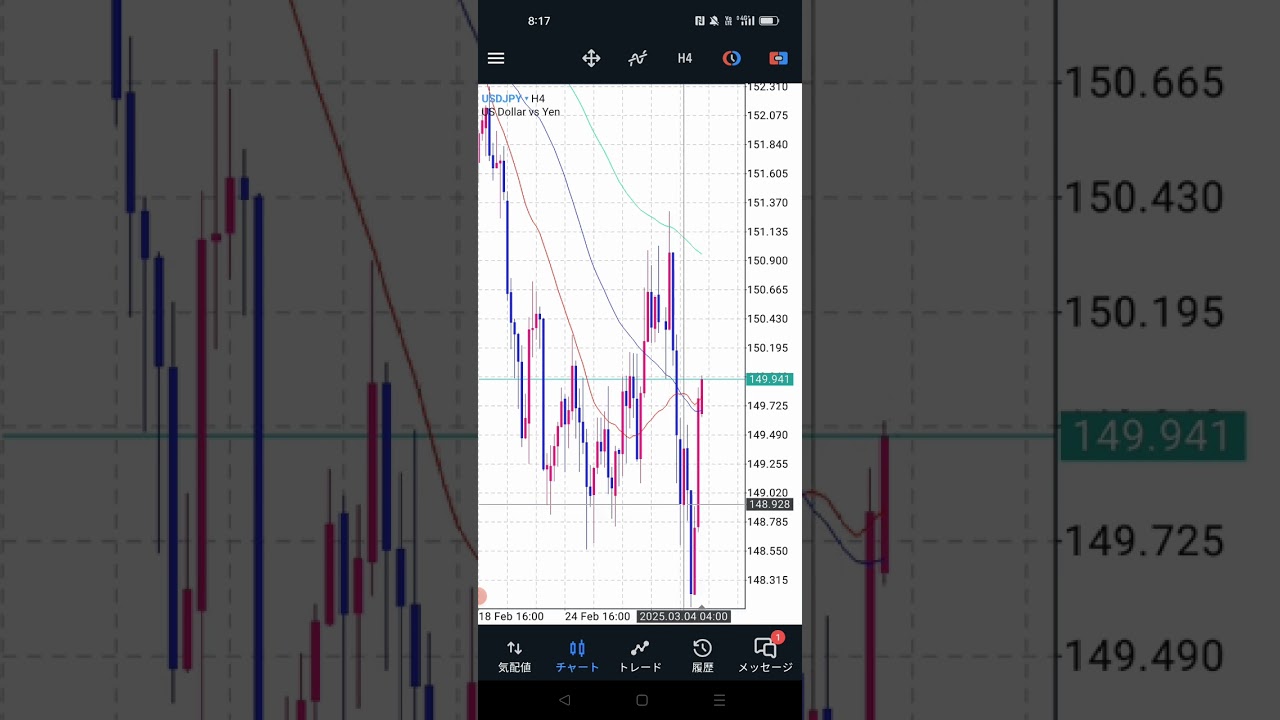Viewport: 1280px width, 720px height.
Task: Tap the red-blue clock icon
Action: [x=732, y=58]
